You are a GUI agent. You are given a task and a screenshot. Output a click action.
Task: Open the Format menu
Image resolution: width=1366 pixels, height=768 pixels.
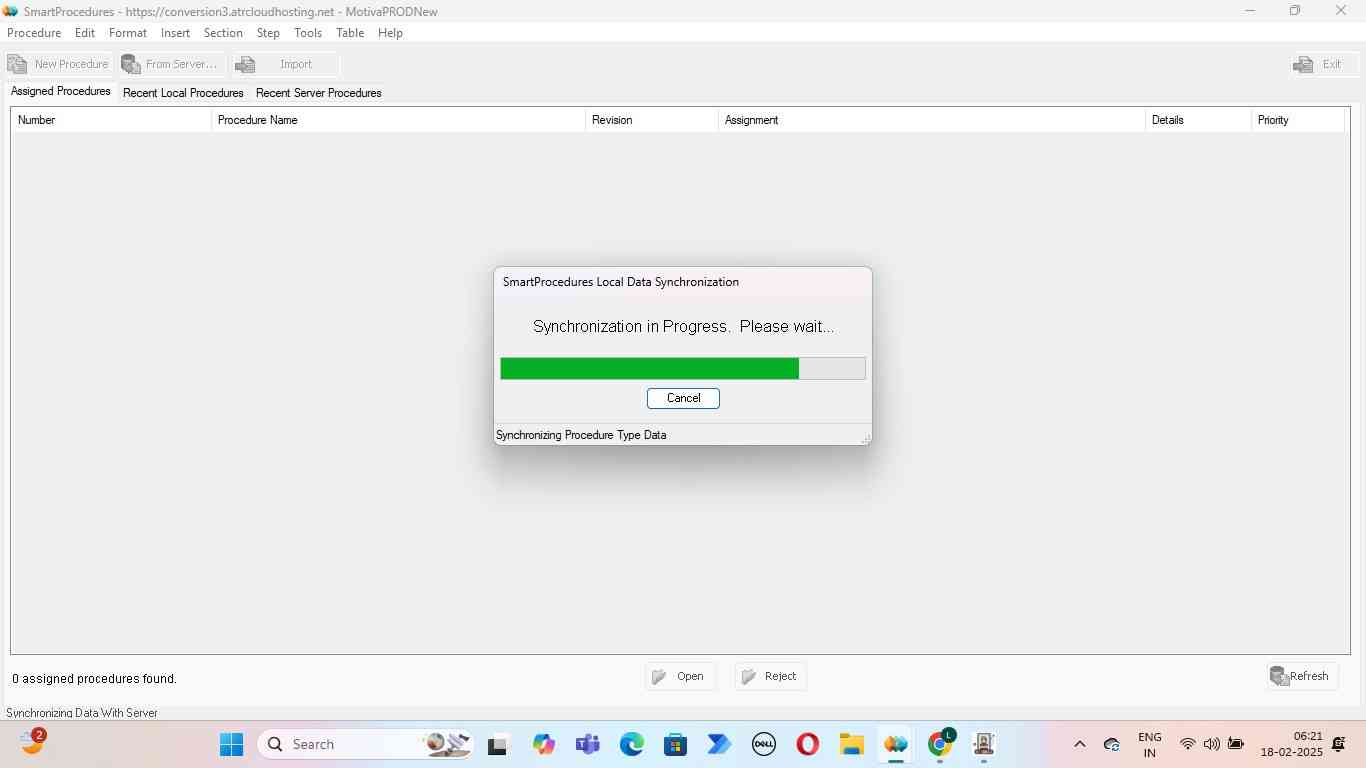click(x=128, y=33)
